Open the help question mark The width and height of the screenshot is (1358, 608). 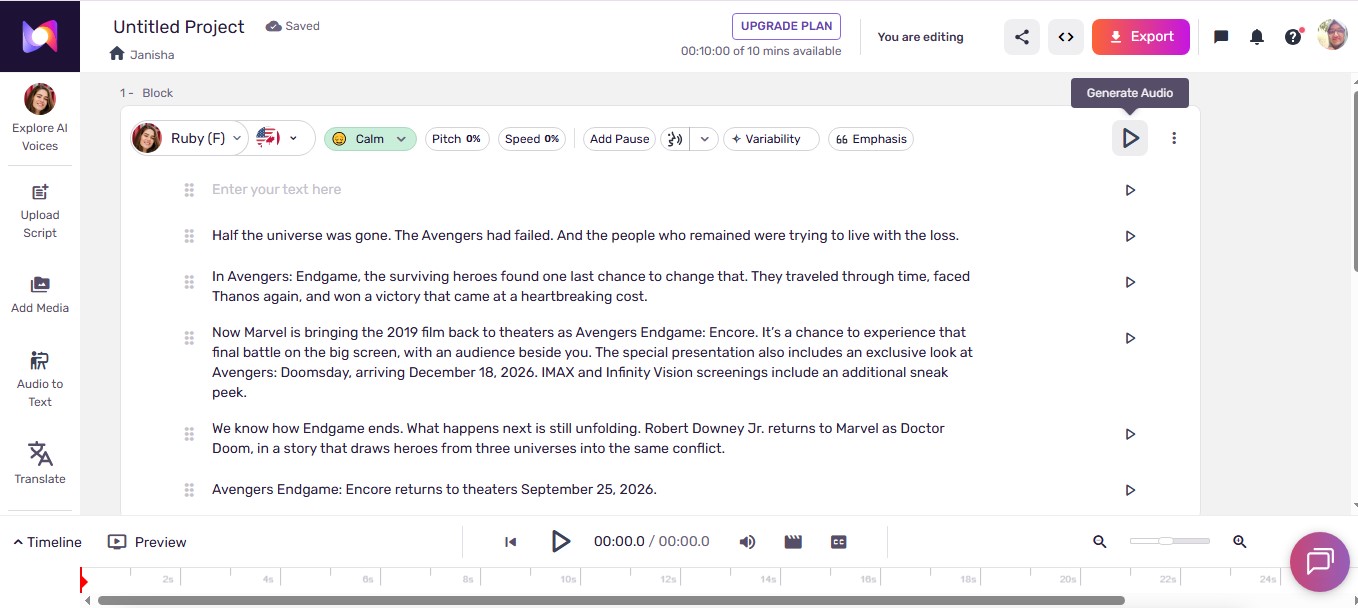click(1293, 37)
